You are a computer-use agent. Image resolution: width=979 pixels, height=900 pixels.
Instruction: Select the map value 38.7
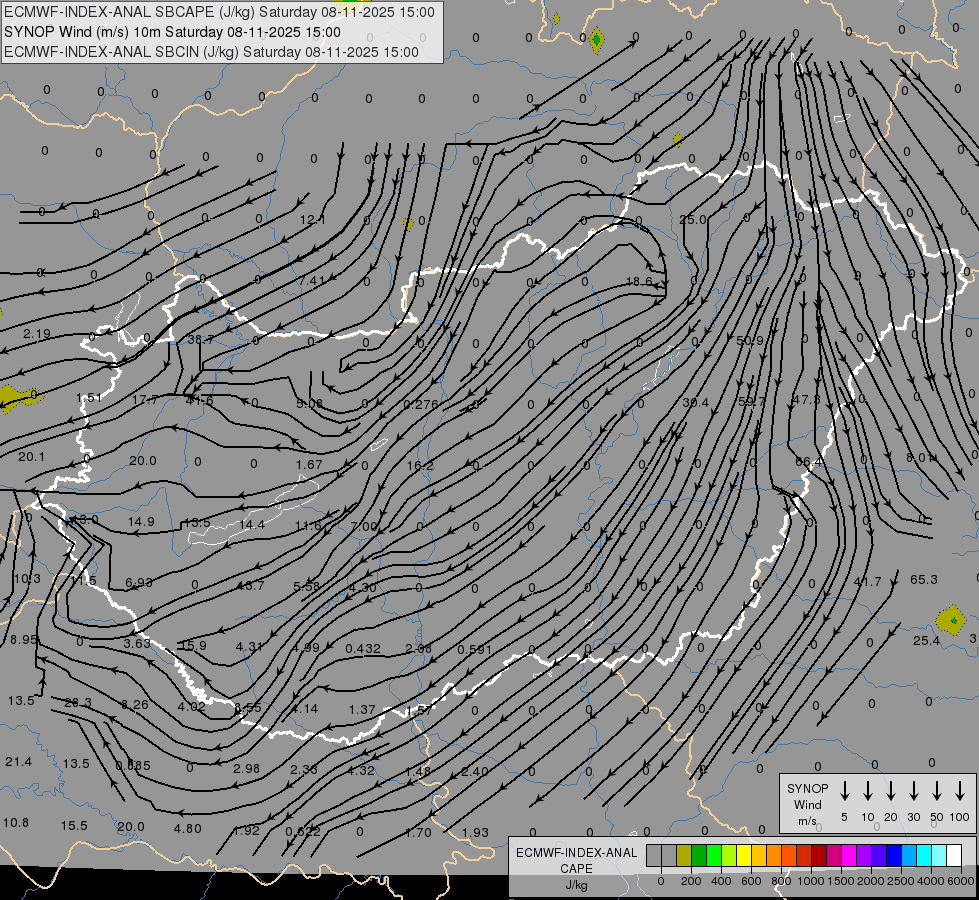201,339
